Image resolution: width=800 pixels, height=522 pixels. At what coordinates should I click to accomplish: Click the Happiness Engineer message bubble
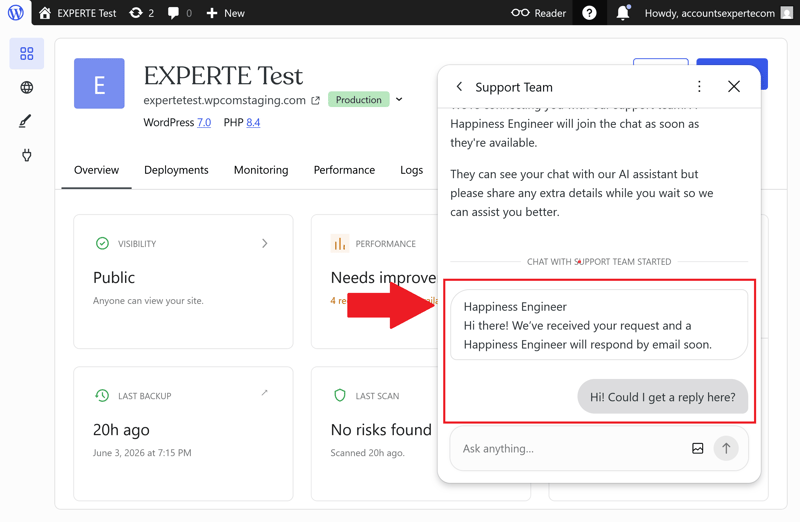click(x=599, y=325)
